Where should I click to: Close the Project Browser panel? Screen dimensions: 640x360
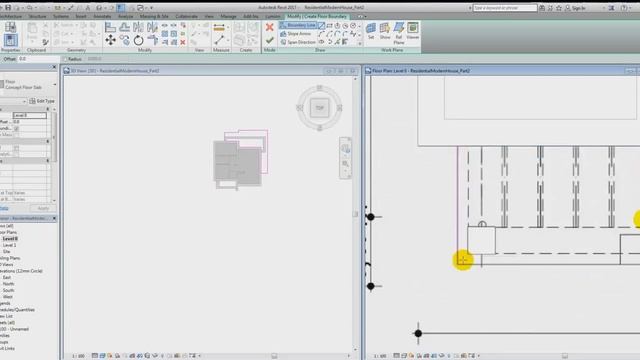(x=54, y=218)
